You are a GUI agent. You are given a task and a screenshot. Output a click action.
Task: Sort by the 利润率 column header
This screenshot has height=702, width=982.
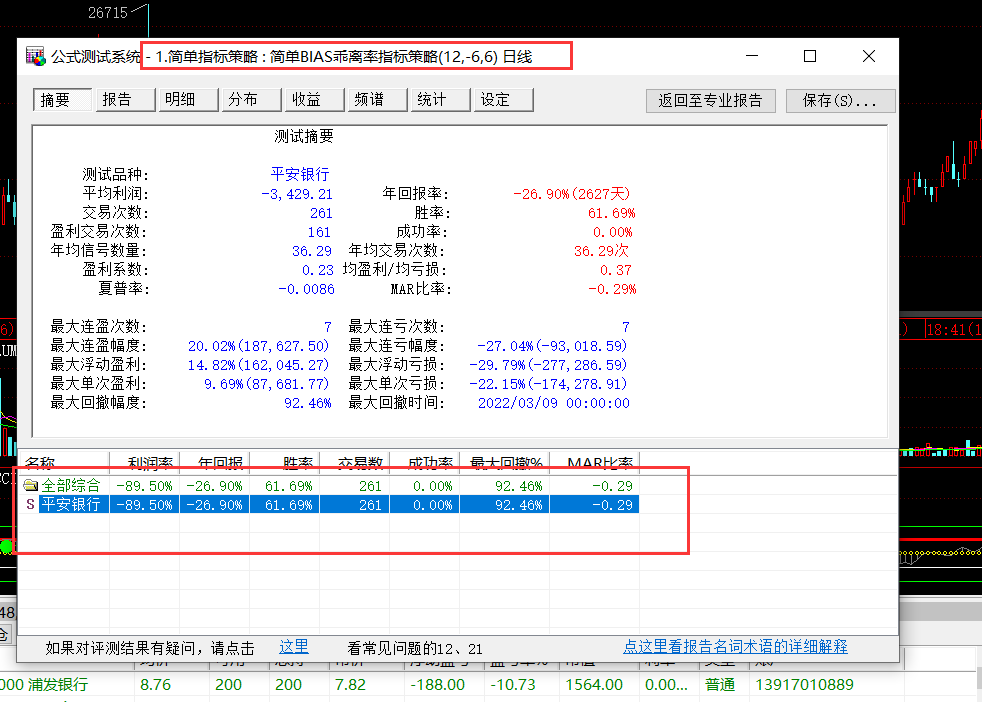[145, 463]
